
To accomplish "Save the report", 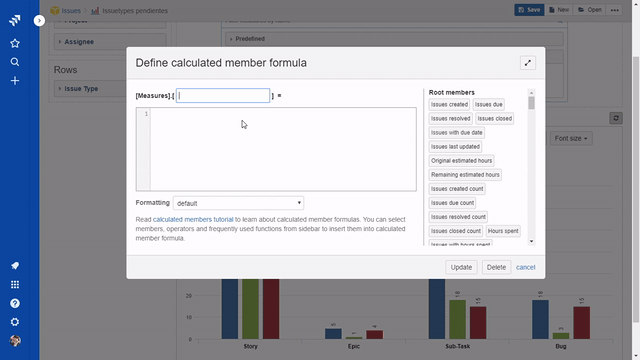I will click(529, 10).
